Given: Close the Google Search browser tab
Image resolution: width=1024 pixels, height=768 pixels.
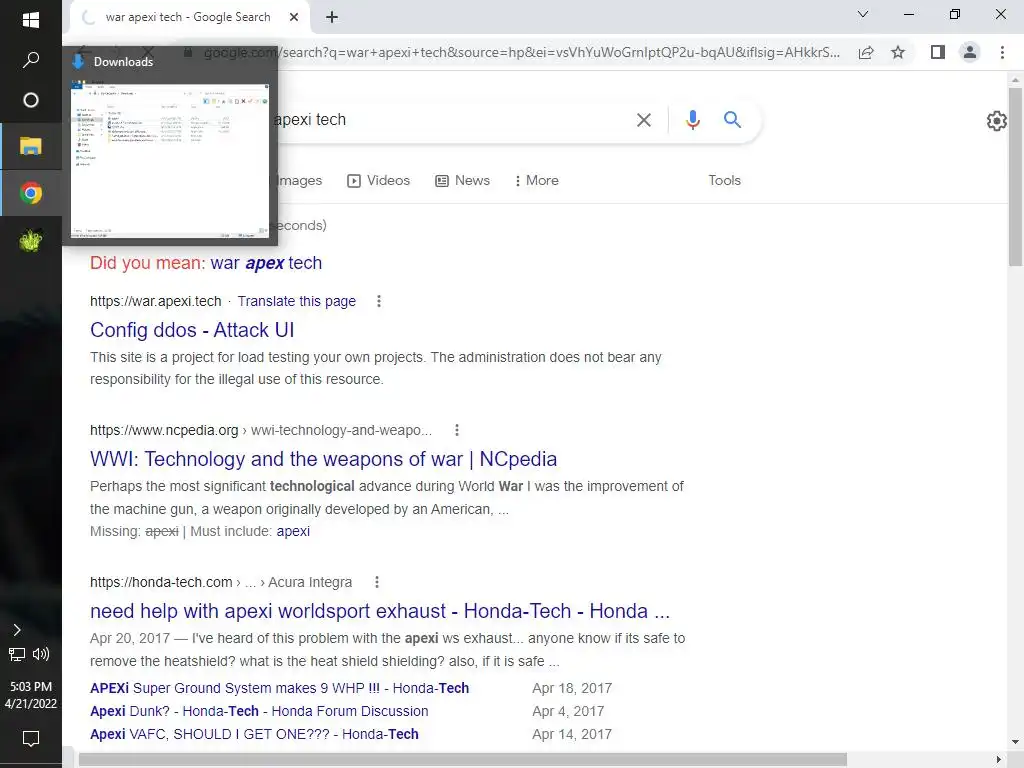Looking at the screenshot, I should [x=294, y=17].
